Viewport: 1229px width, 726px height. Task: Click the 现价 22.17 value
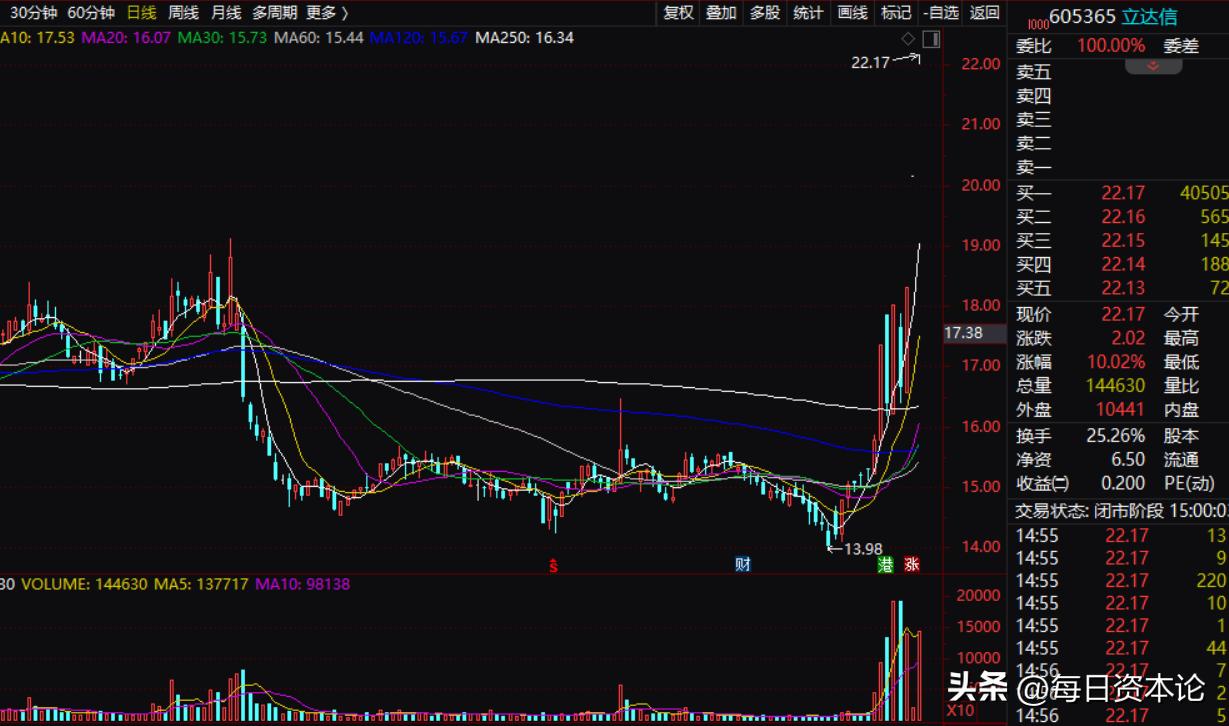[x=1123, y=314]
